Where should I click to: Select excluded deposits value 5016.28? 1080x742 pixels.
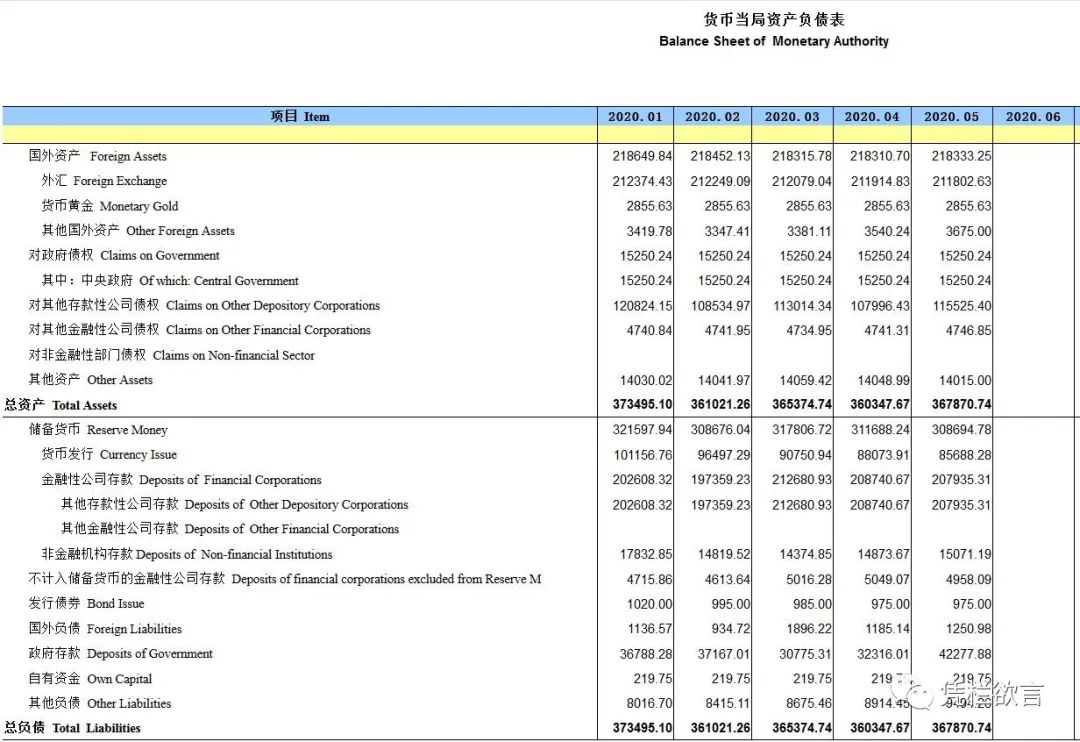809,580
